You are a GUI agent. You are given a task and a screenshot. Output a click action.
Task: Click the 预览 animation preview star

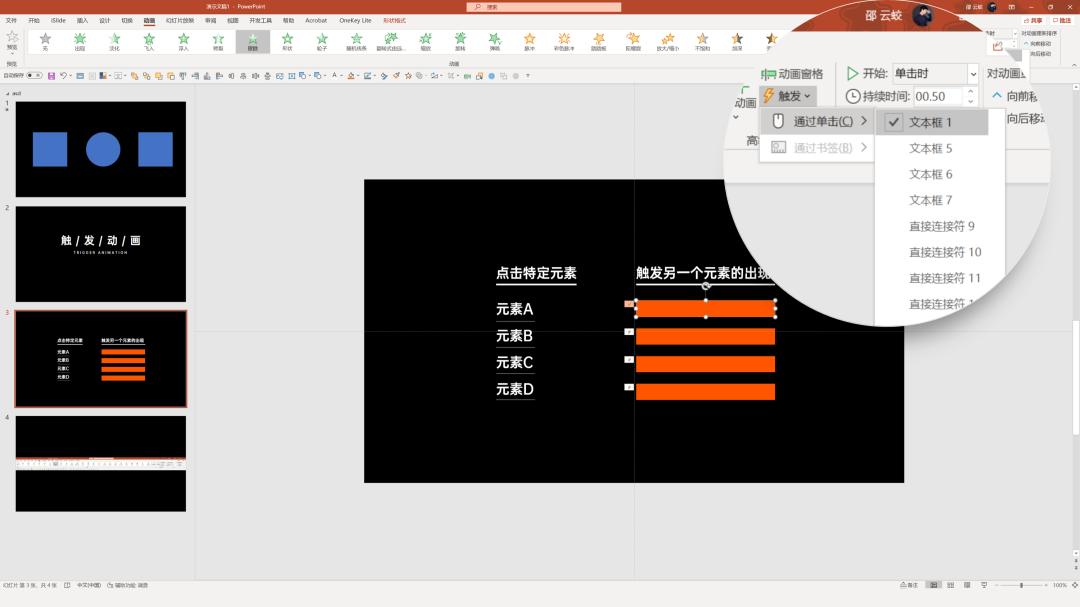[x=12, y=39]
